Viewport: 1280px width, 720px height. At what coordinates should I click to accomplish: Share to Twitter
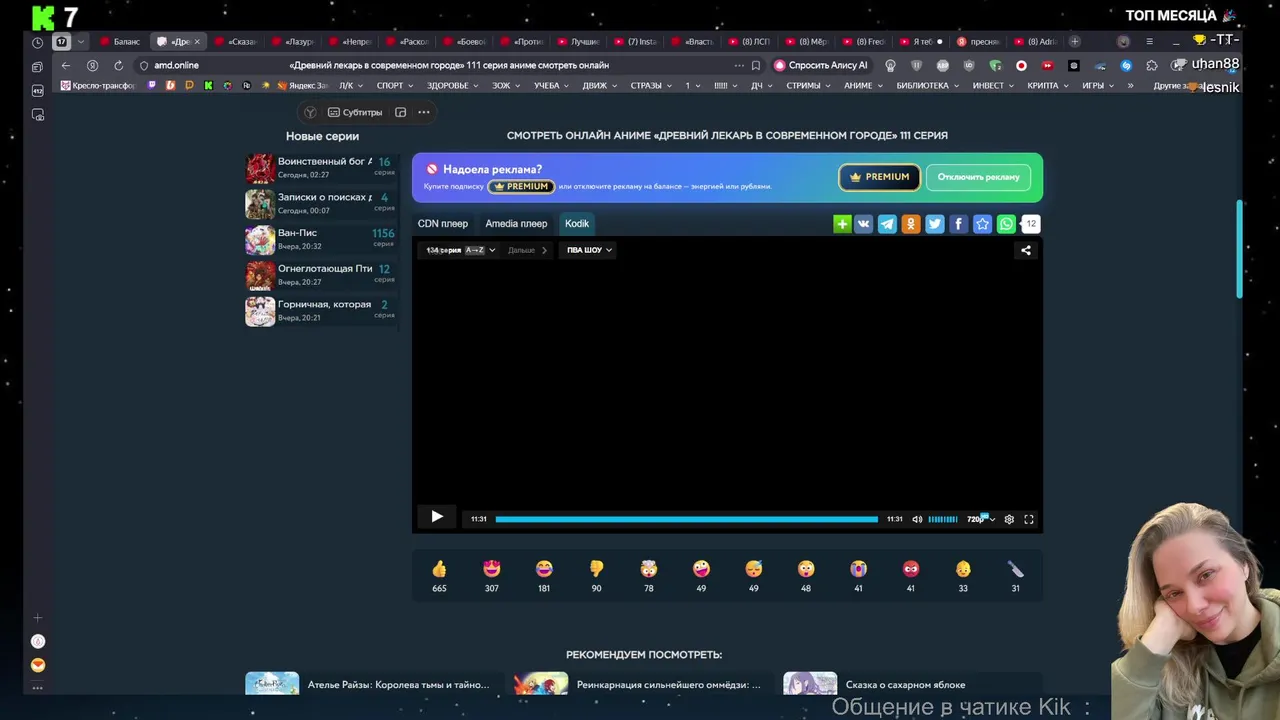[x=935, y=224]
